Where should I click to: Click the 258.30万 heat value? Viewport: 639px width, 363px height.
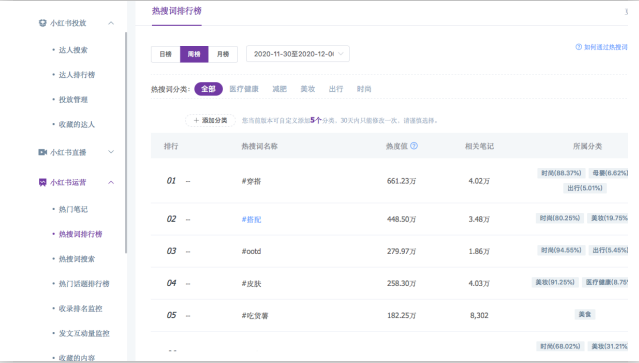pos(401,284)
